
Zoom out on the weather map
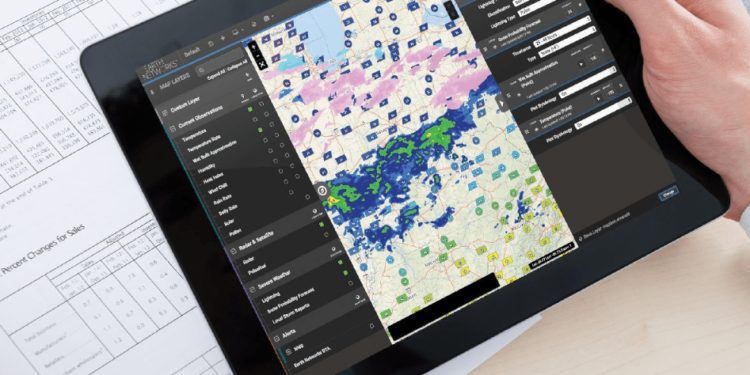pyautogui.click(x=258, y=55)
